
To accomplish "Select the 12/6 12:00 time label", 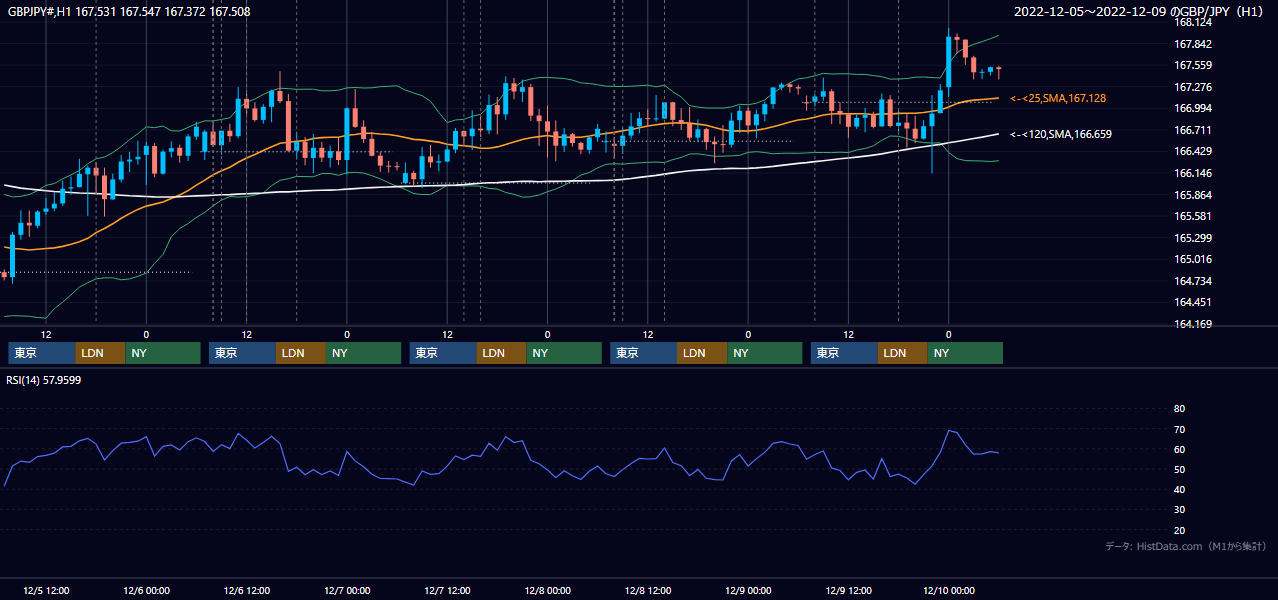I will pos(247,590).
